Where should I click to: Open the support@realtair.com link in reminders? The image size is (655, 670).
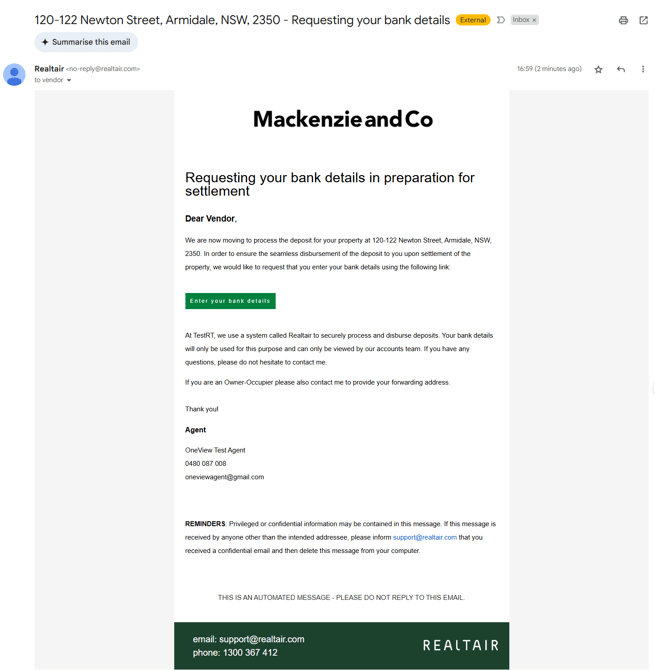pyautogui.click(x=425, y=537)
